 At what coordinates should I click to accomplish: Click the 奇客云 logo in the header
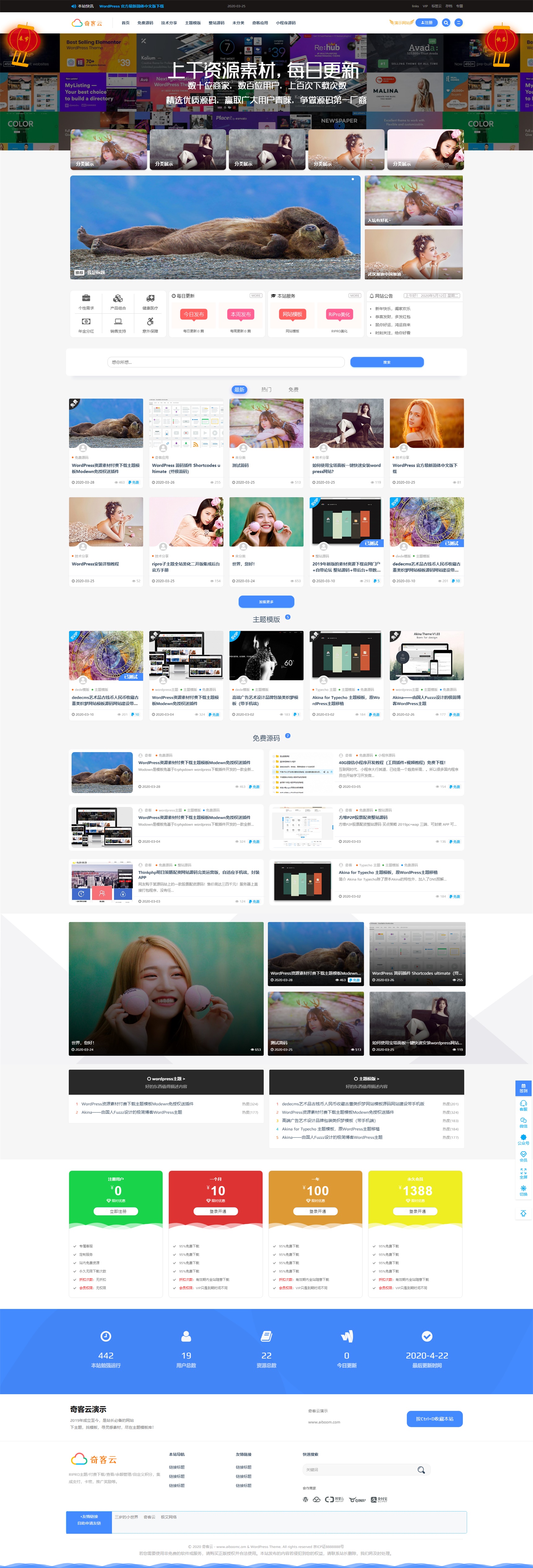pos(88,23)
